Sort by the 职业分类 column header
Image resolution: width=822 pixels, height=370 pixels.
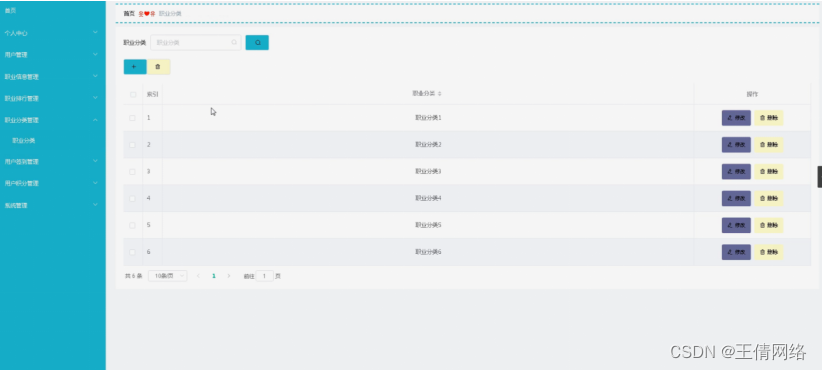pos(427,94)
